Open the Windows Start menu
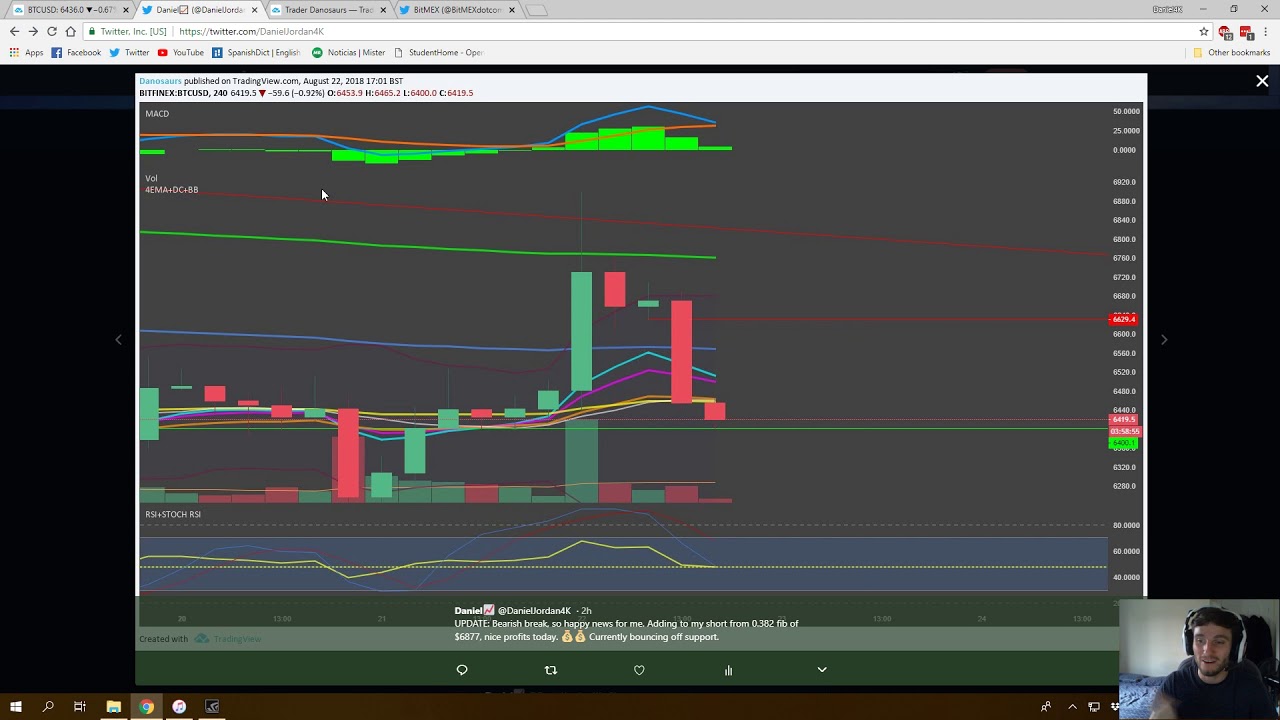The width and height of the screenshot is (1280, 720). pos(15,707)
